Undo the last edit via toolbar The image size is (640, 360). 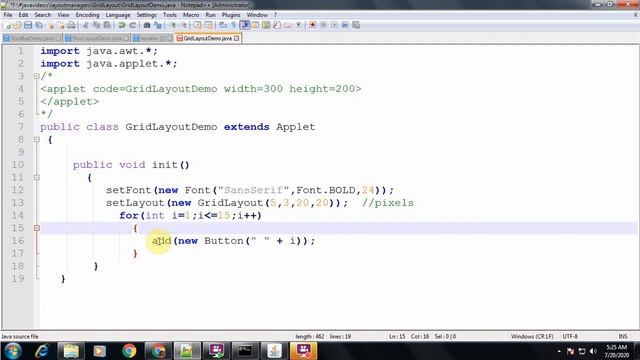tap(121, 25)
